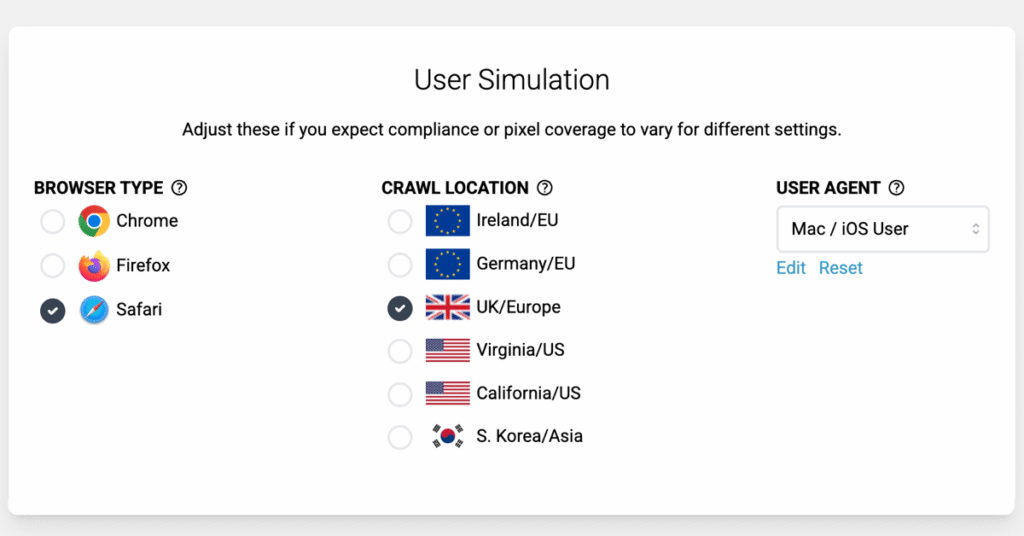Click the Edit user agent link
The height and width of the screenshot is (536, 1024).
[791, 268]
